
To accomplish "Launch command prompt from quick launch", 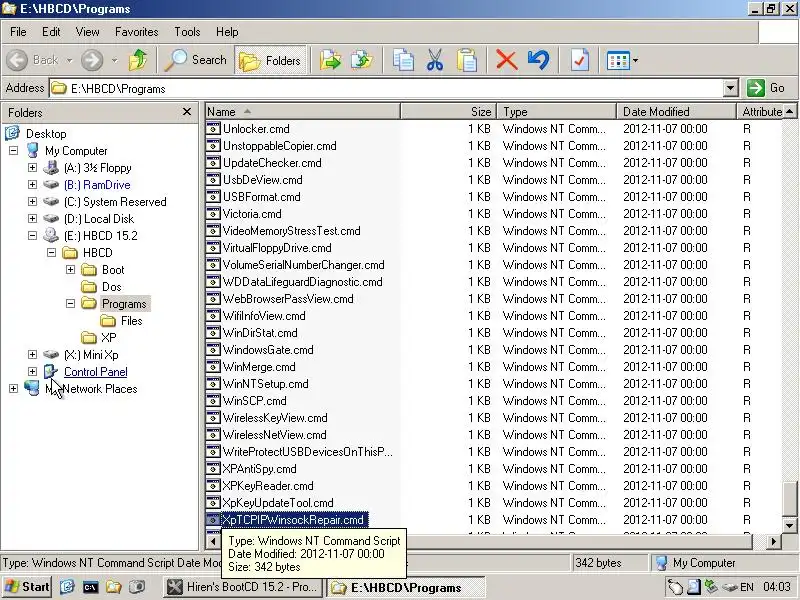I will pos(90,587).
